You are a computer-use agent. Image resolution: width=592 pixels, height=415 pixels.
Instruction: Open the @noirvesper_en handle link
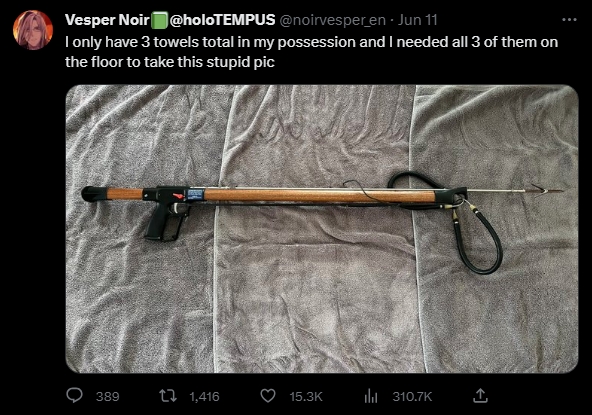pyautogui.click(x=333, y=20)
